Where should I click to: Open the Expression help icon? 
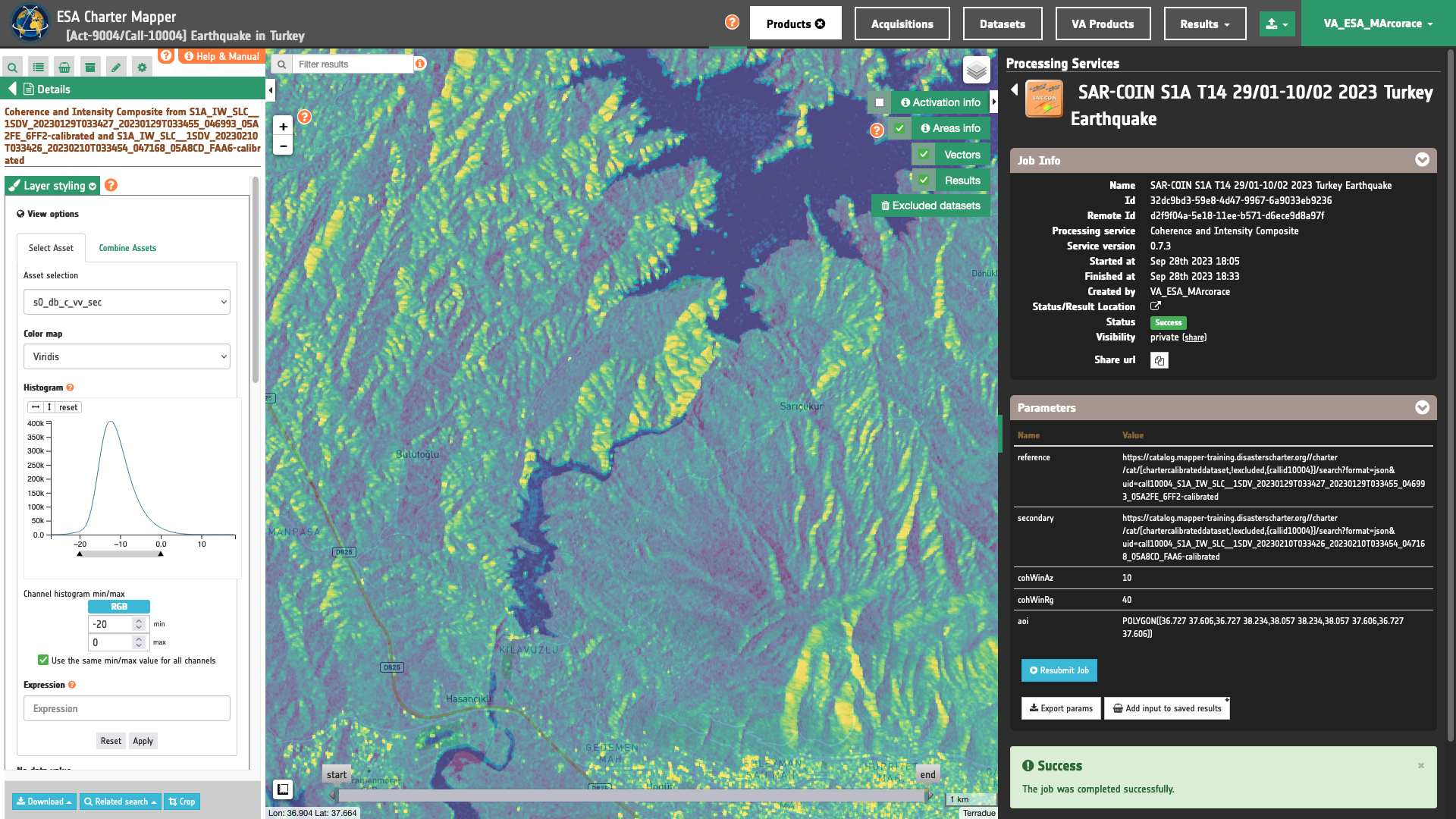click(72, 685)
